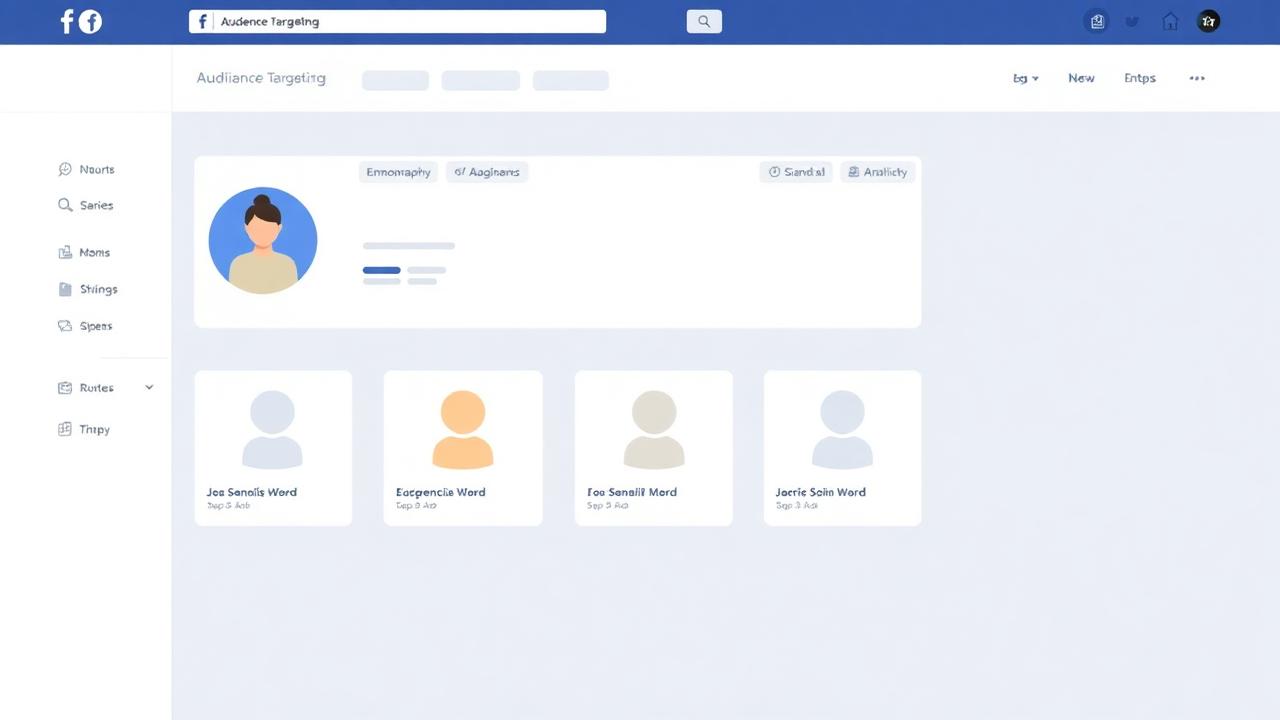Open the three-dots more options menu
The height and width of the screenshot is (720, 1280).
1197,78
